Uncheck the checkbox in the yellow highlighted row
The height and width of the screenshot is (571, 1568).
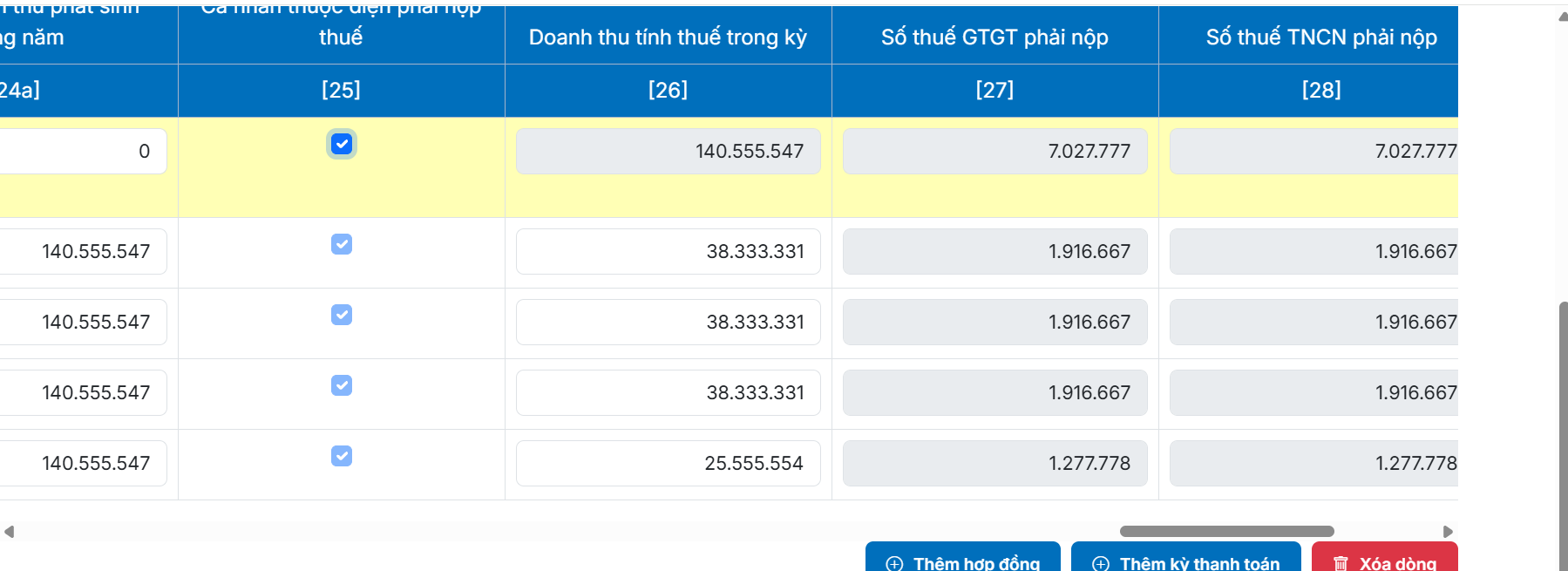[x=342, y=144]
